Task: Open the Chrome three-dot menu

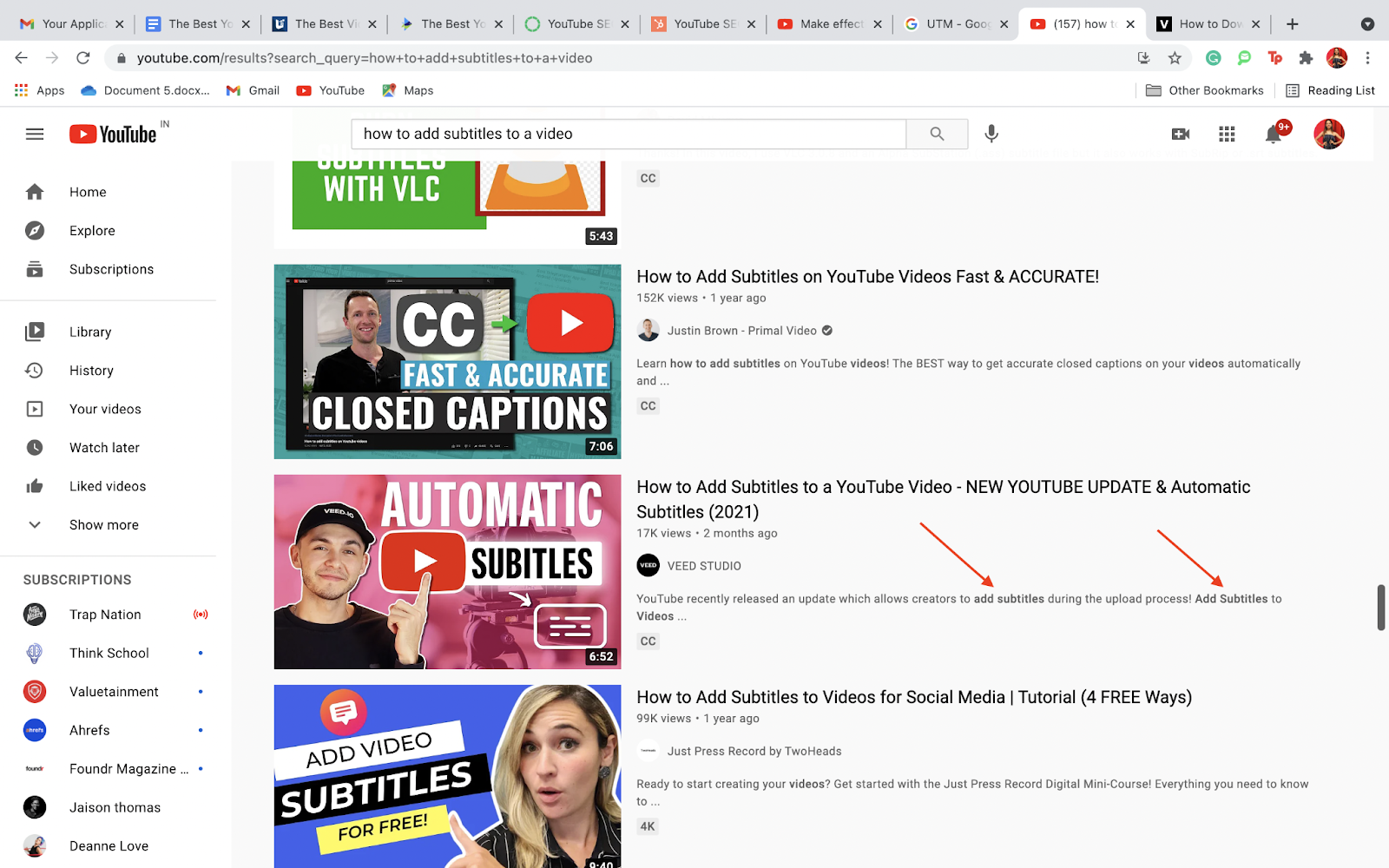Action: (1367, 58)
